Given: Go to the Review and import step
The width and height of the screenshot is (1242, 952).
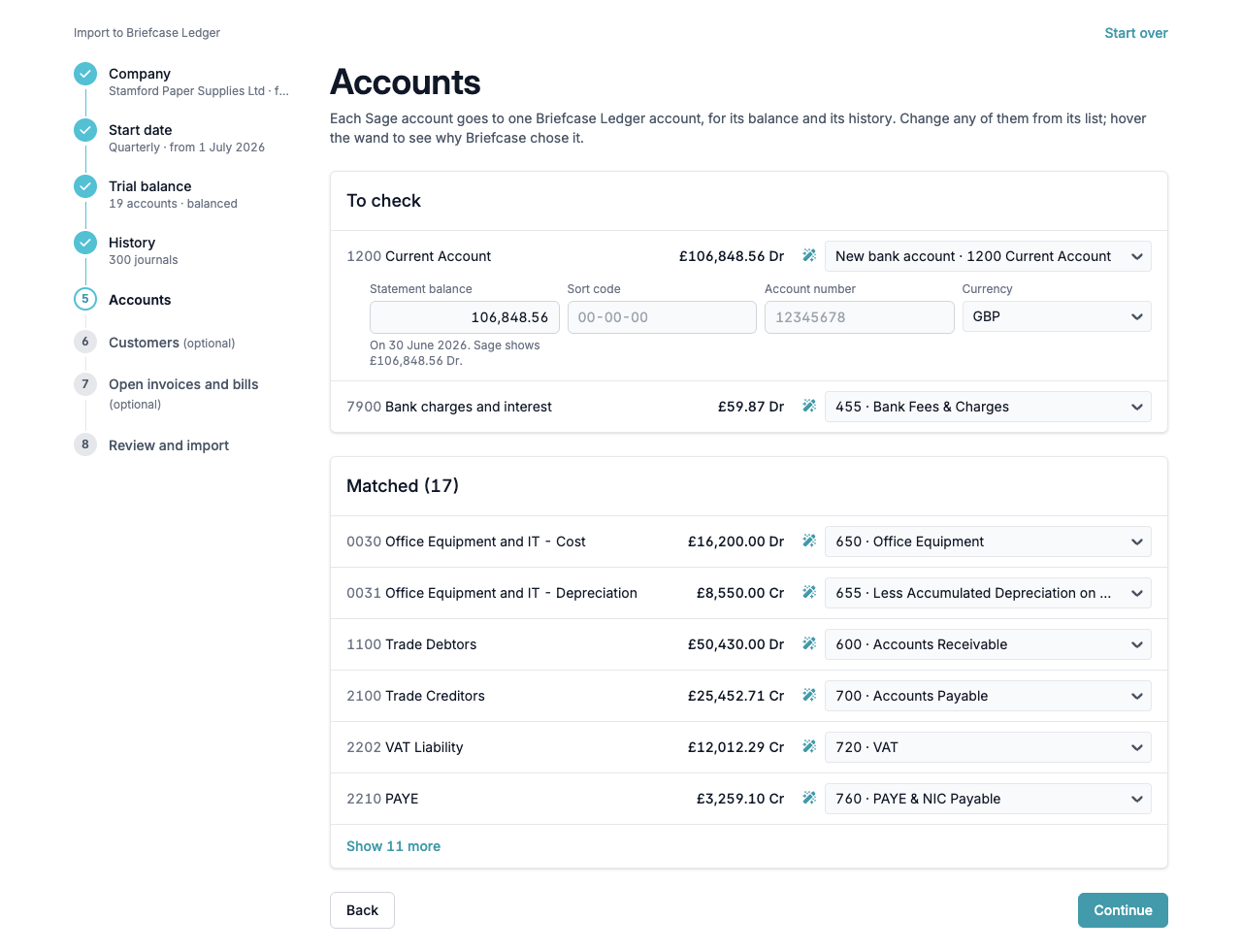Looking at the screenshot, I should point(169,445).
